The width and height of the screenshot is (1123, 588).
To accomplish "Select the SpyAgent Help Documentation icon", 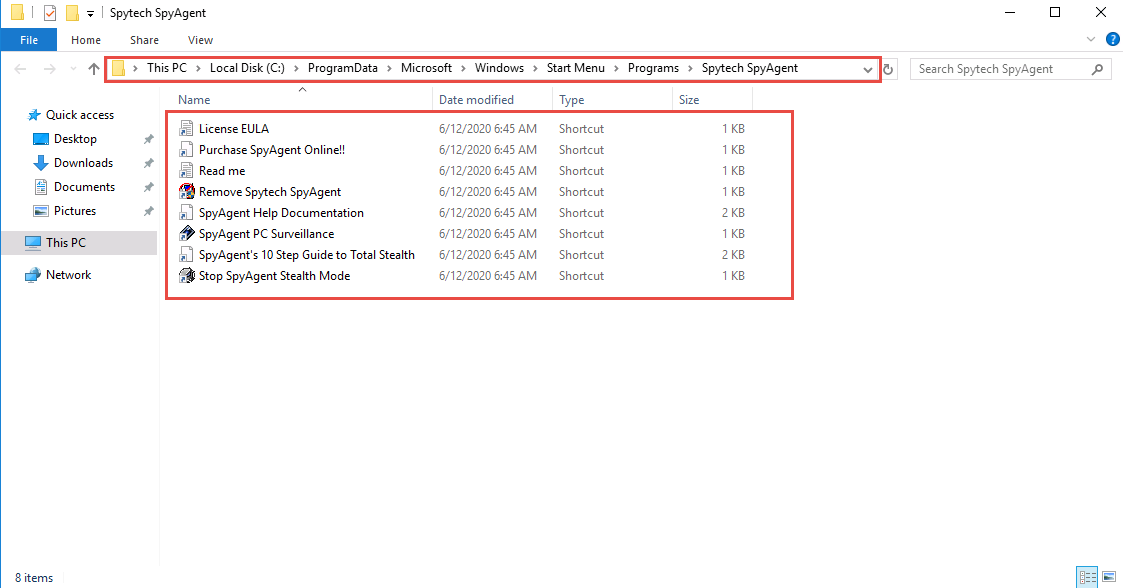I will (x=186, y=213).
